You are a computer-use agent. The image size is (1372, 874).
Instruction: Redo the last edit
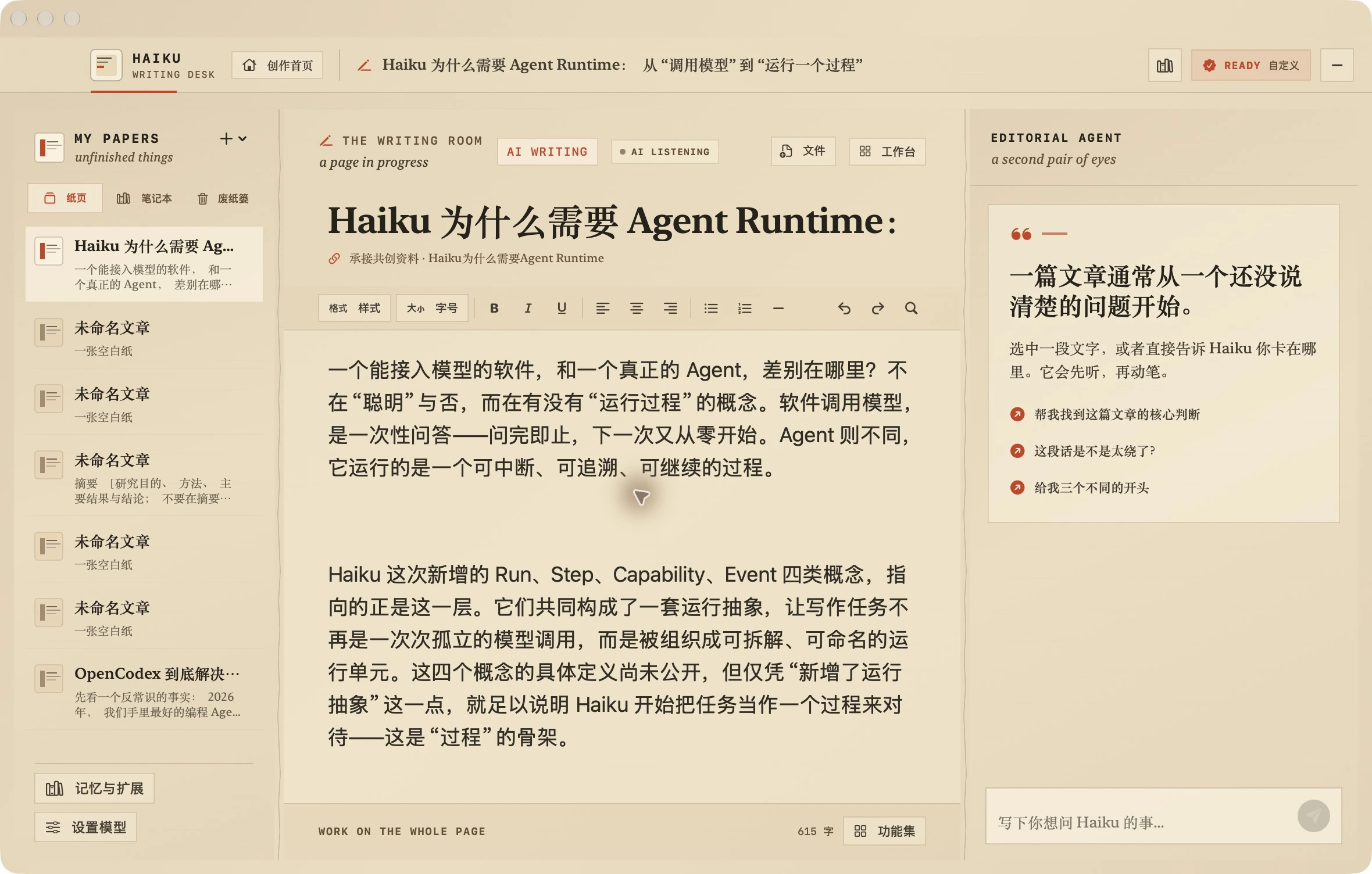[878, 308]
